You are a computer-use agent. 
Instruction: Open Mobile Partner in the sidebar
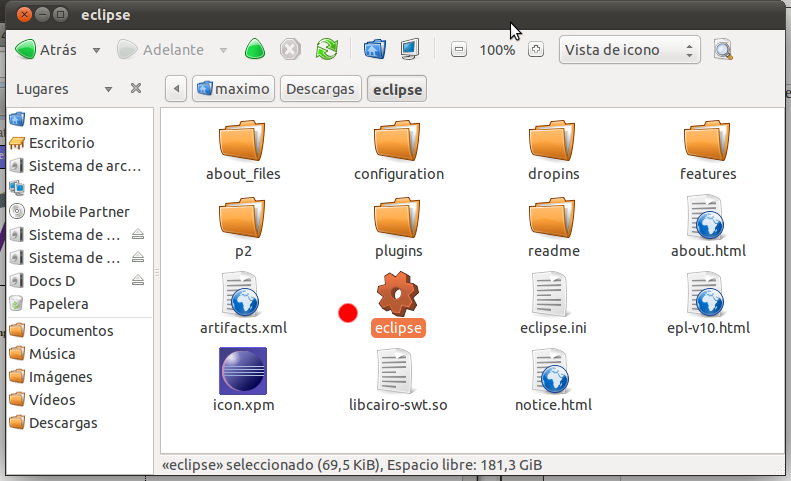point(80,211)
